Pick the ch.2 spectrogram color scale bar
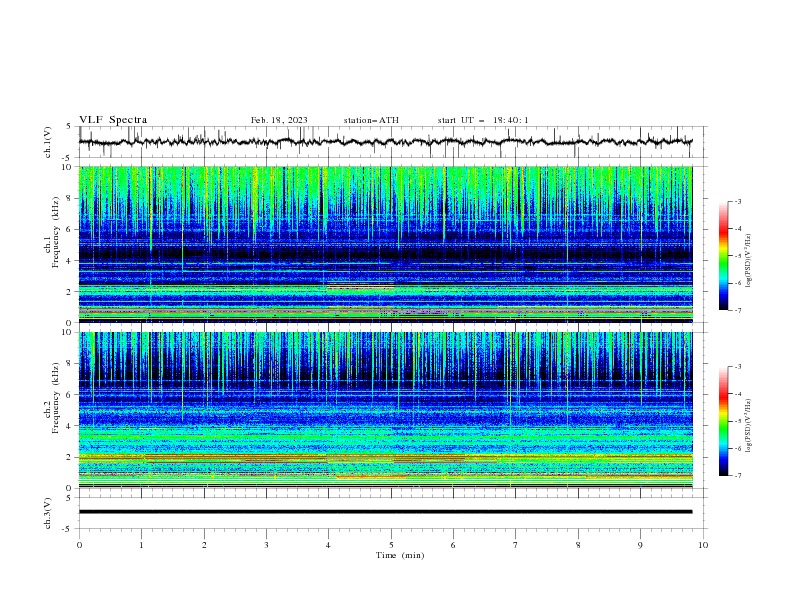The image size is (792, 612). (724, 421)
